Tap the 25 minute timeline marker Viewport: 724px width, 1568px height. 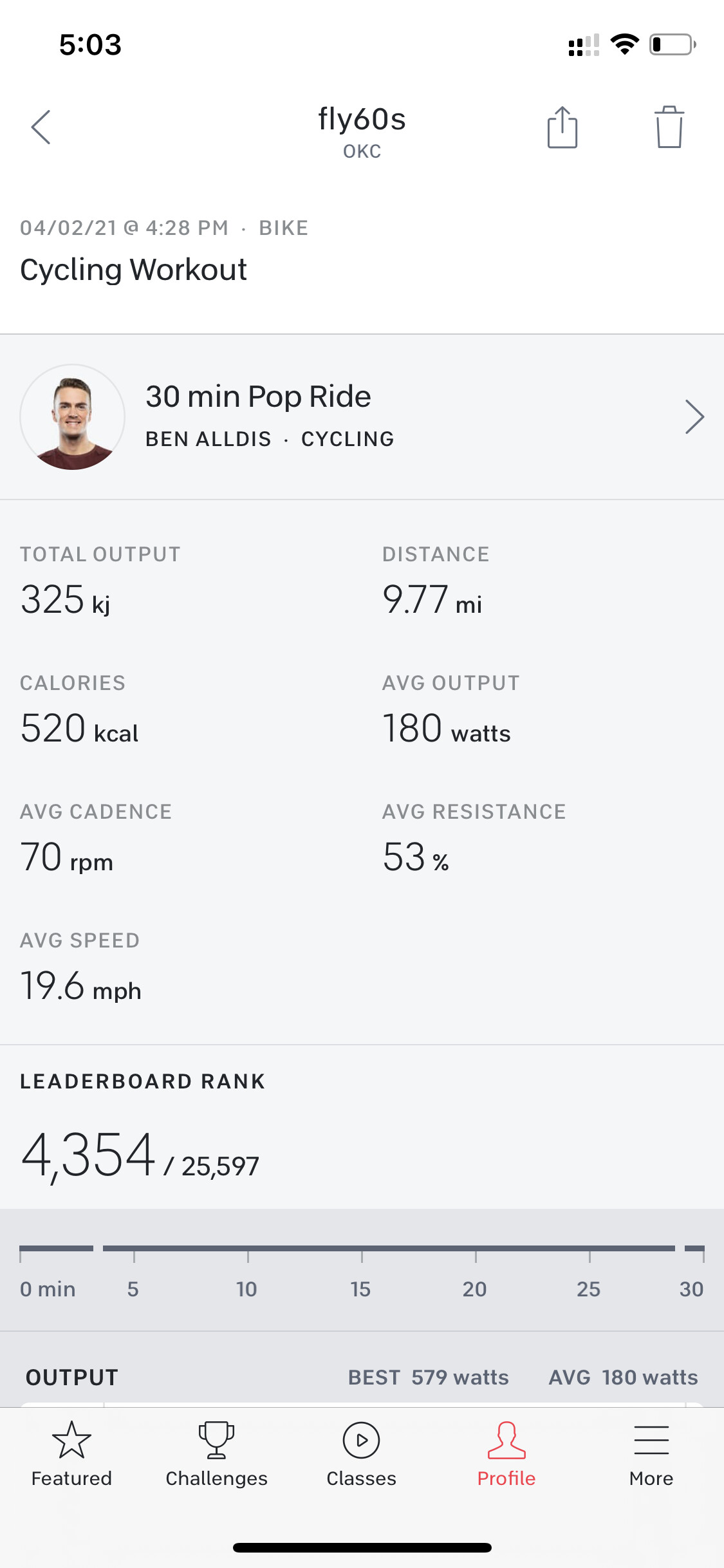[x=588, y=1289]
